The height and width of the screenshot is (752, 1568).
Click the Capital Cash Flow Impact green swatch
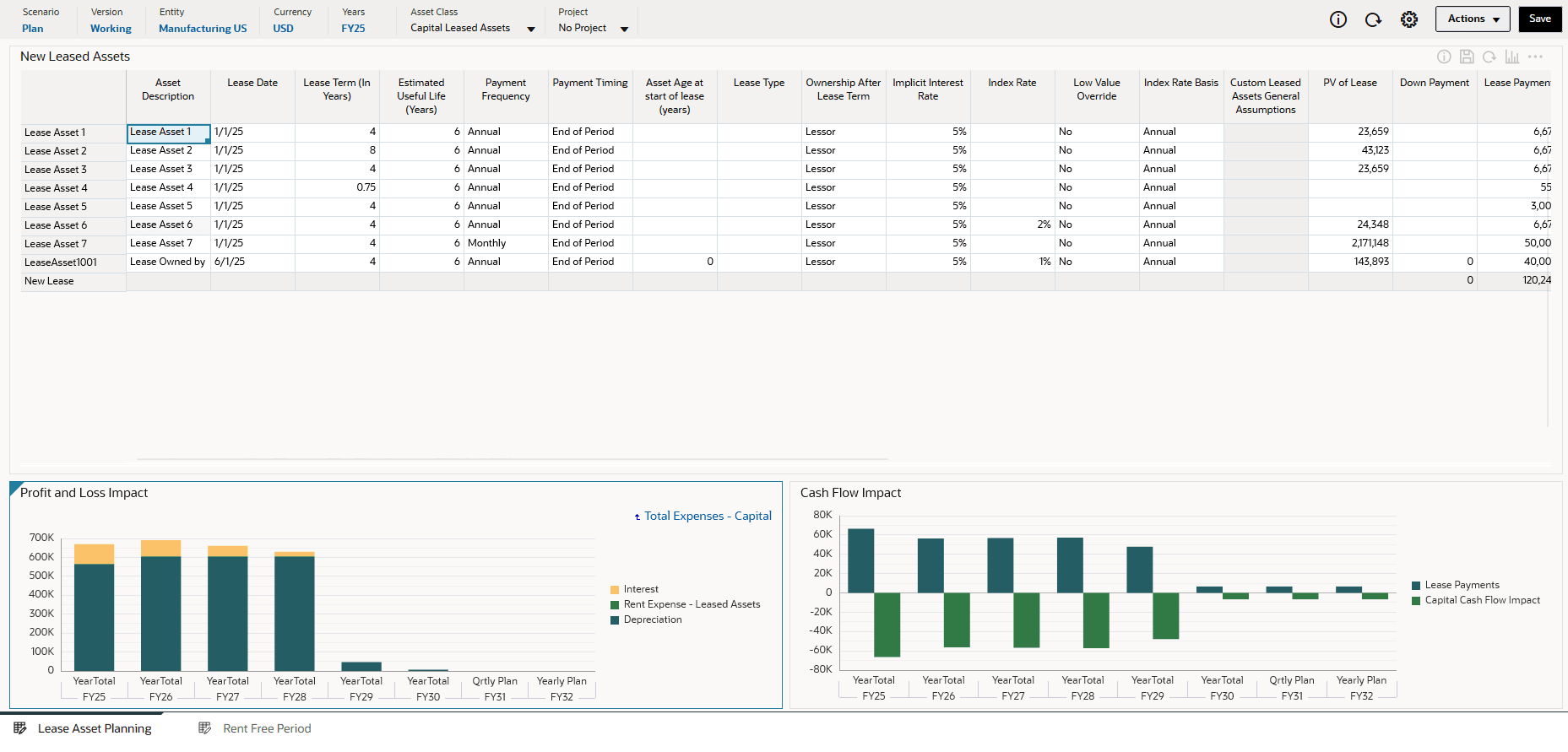click(x=1416, y=601)
